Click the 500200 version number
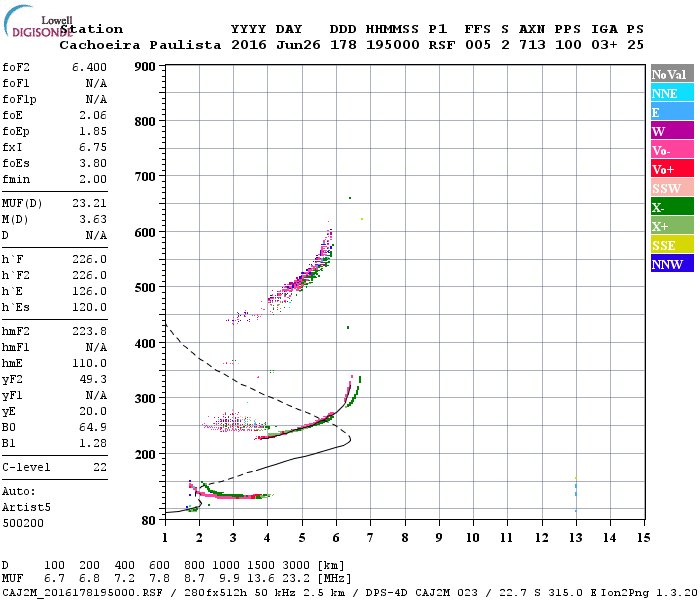The width and height of the screenshot is (700, 600). (23, 523)
